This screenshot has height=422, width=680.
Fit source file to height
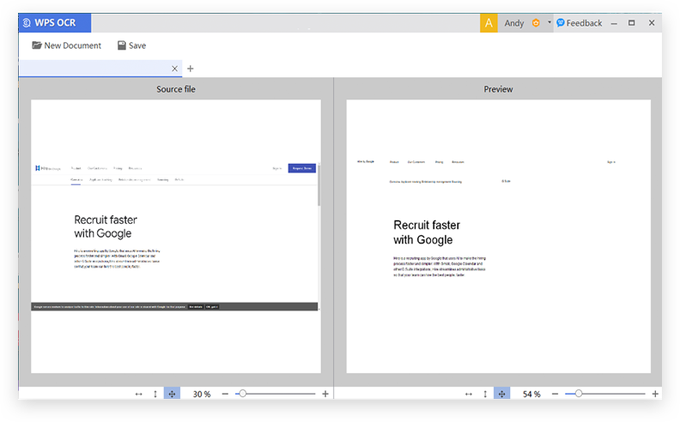(155, 394)
